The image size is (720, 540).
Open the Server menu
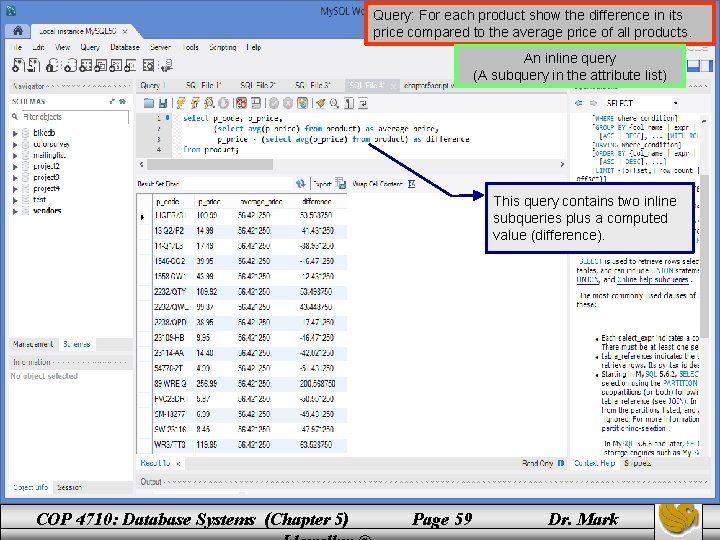[160, 47]
